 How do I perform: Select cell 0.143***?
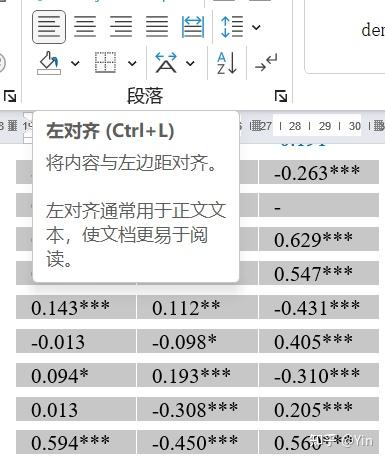click(x=76, y=307)
